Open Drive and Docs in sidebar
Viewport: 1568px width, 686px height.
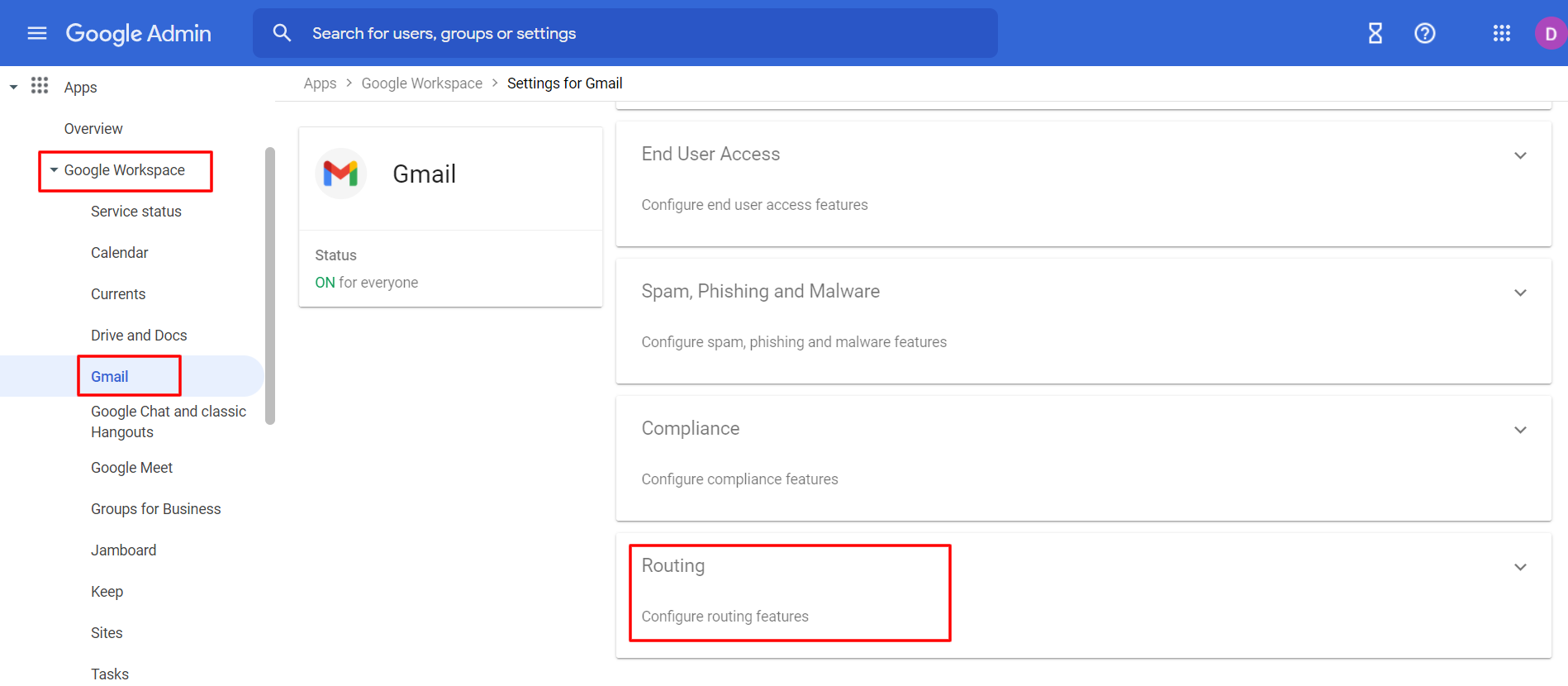tap(139, 336)
